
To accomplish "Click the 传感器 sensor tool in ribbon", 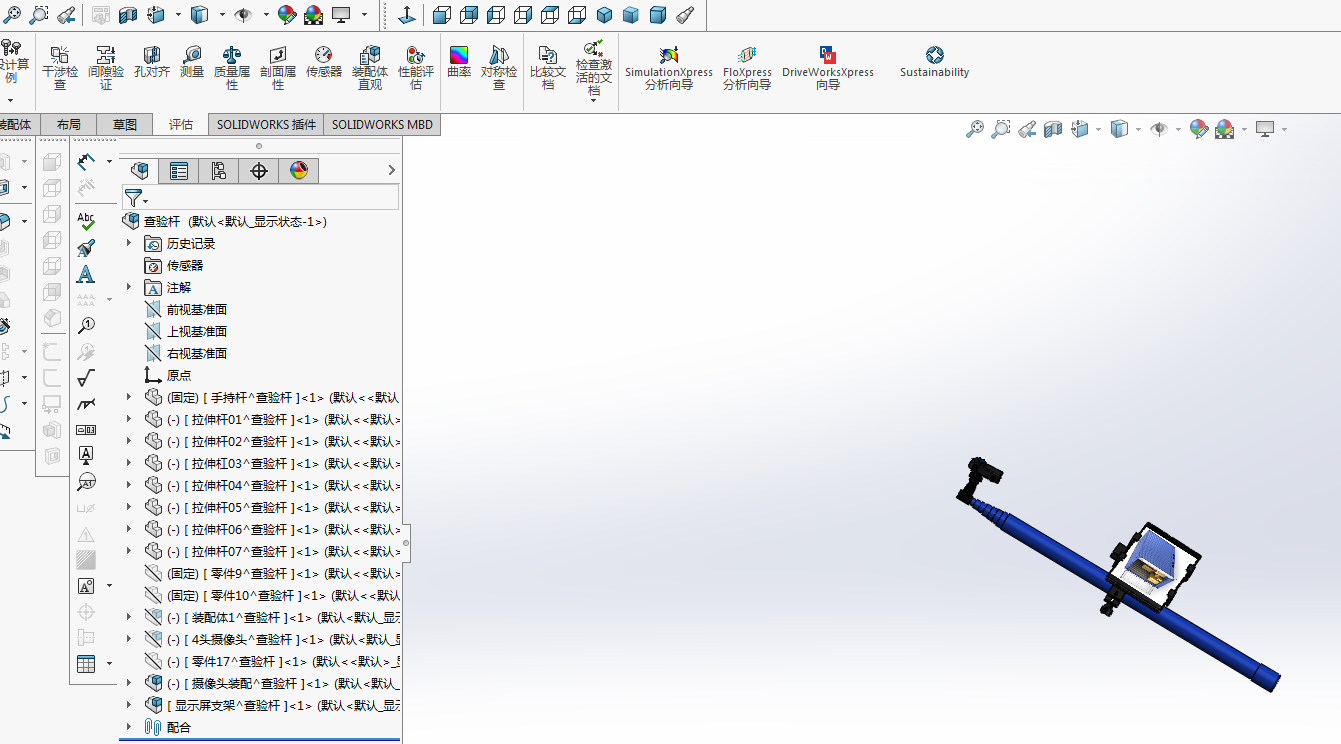I will click(324, 62).
